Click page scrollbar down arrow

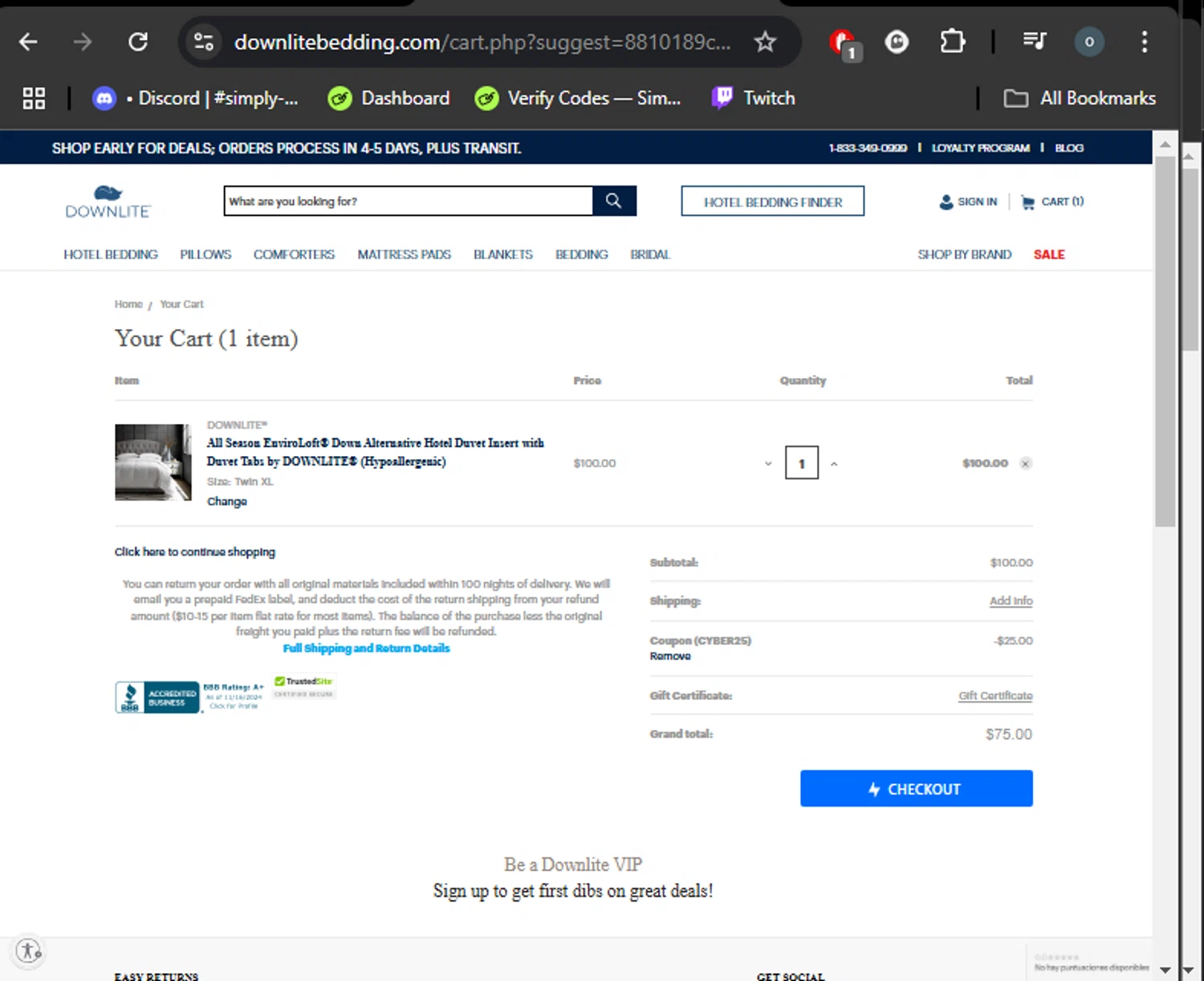tap(1165, 971)
